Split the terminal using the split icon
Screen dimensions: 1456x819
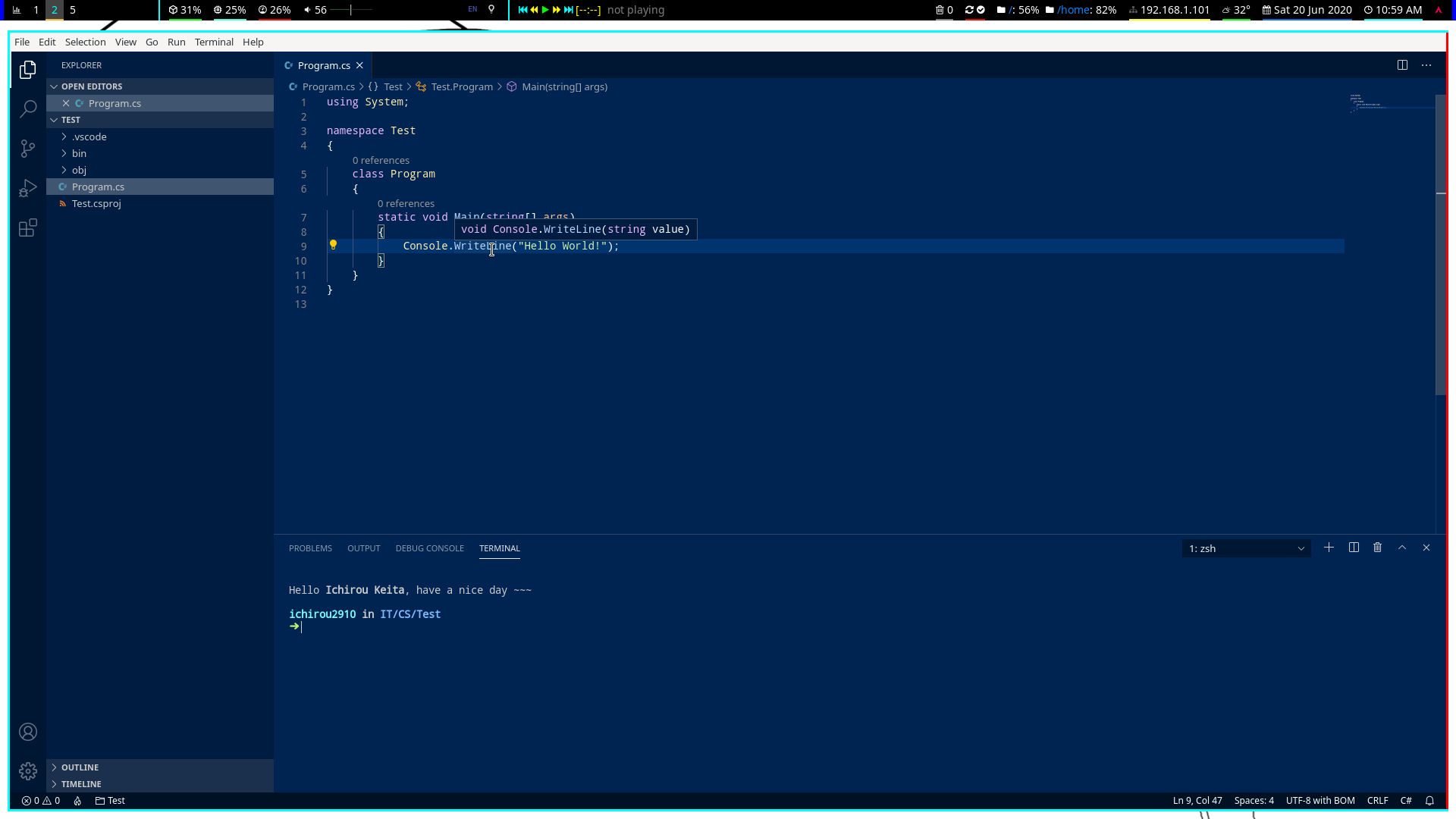coord(1354,548)
